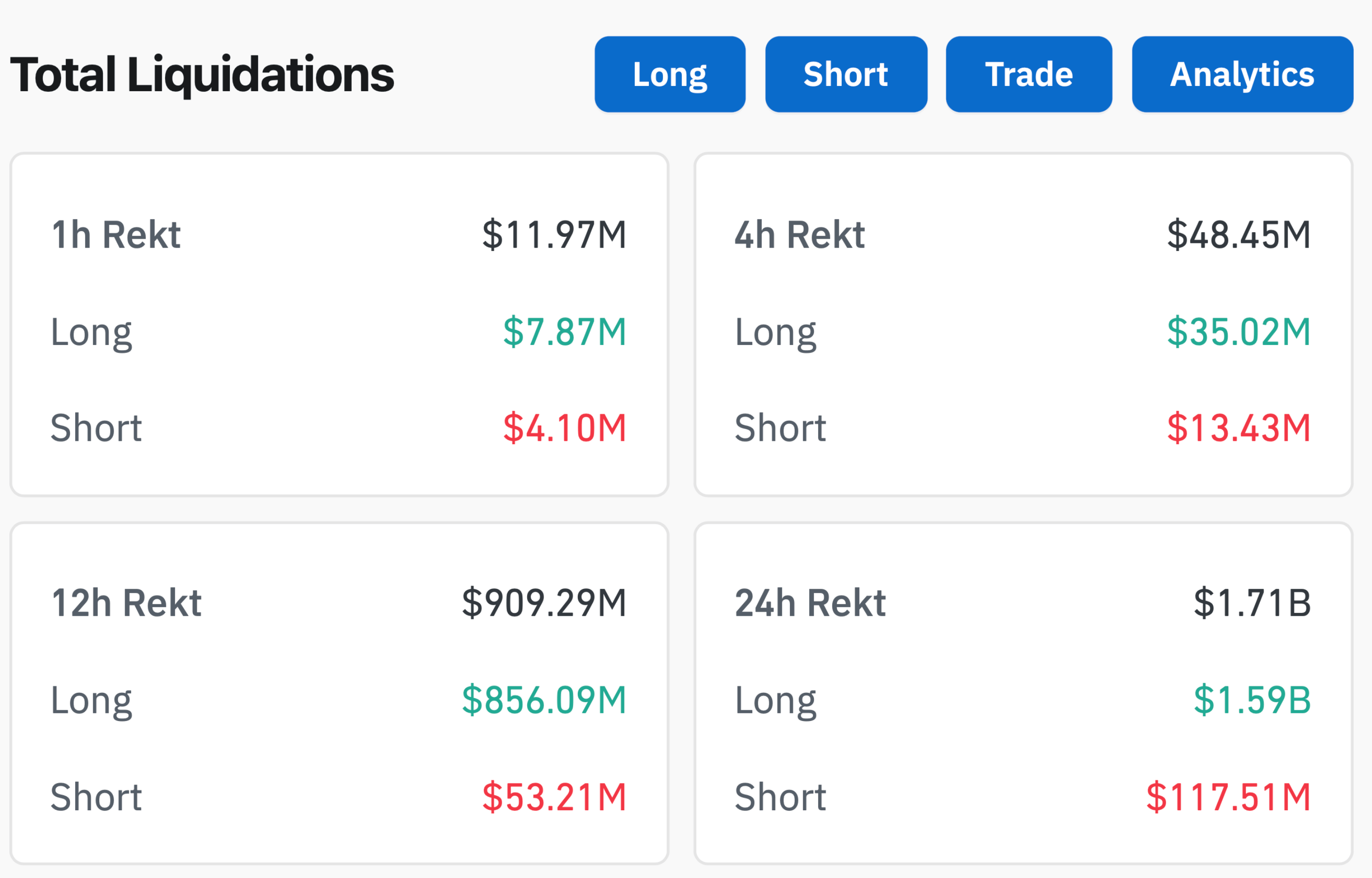Select the 4h total $48.45M

coord(1238,235)
